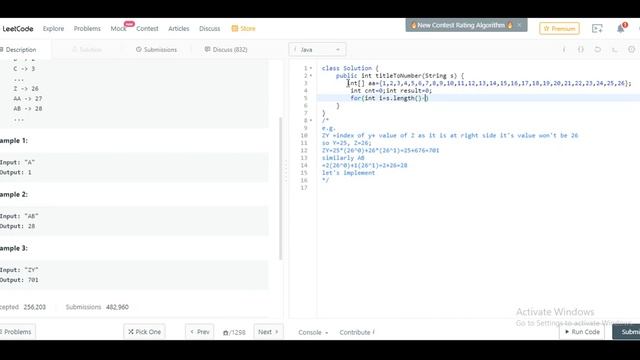The height and width of the screenshot is (360, 640).
Task: Switch to the Description tab
Action: click(21, 49)
